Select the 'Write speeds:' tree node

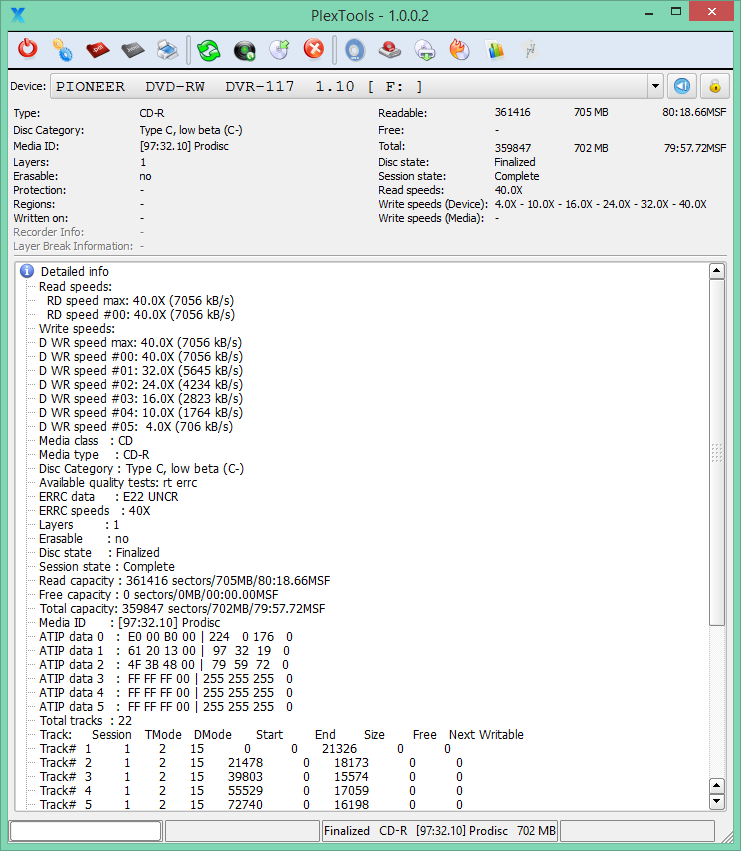point(77,329)
